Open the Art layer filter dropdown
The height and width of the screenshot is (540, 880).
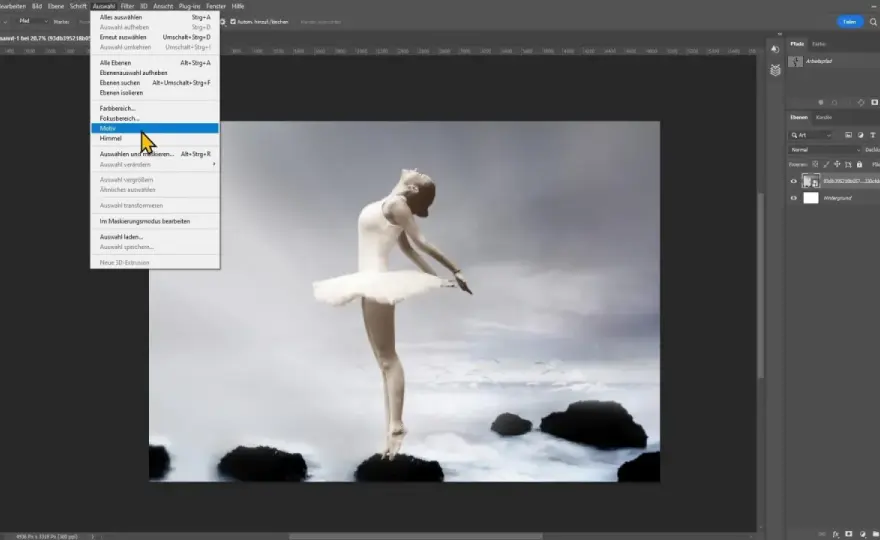(x=811, y=135)
